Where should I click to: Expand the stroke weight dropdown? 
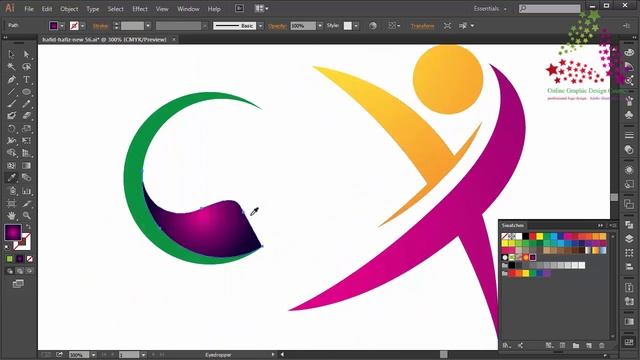click(x=148, y=26)
